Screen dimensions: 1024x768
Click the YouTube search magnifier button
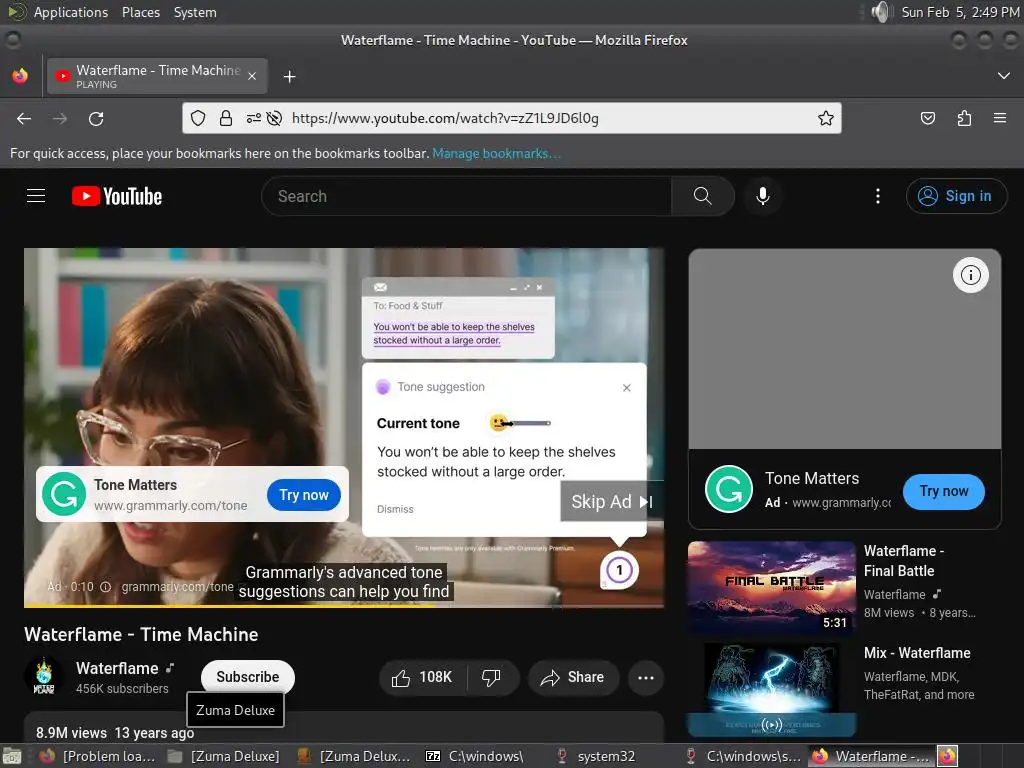pos(703,196)
